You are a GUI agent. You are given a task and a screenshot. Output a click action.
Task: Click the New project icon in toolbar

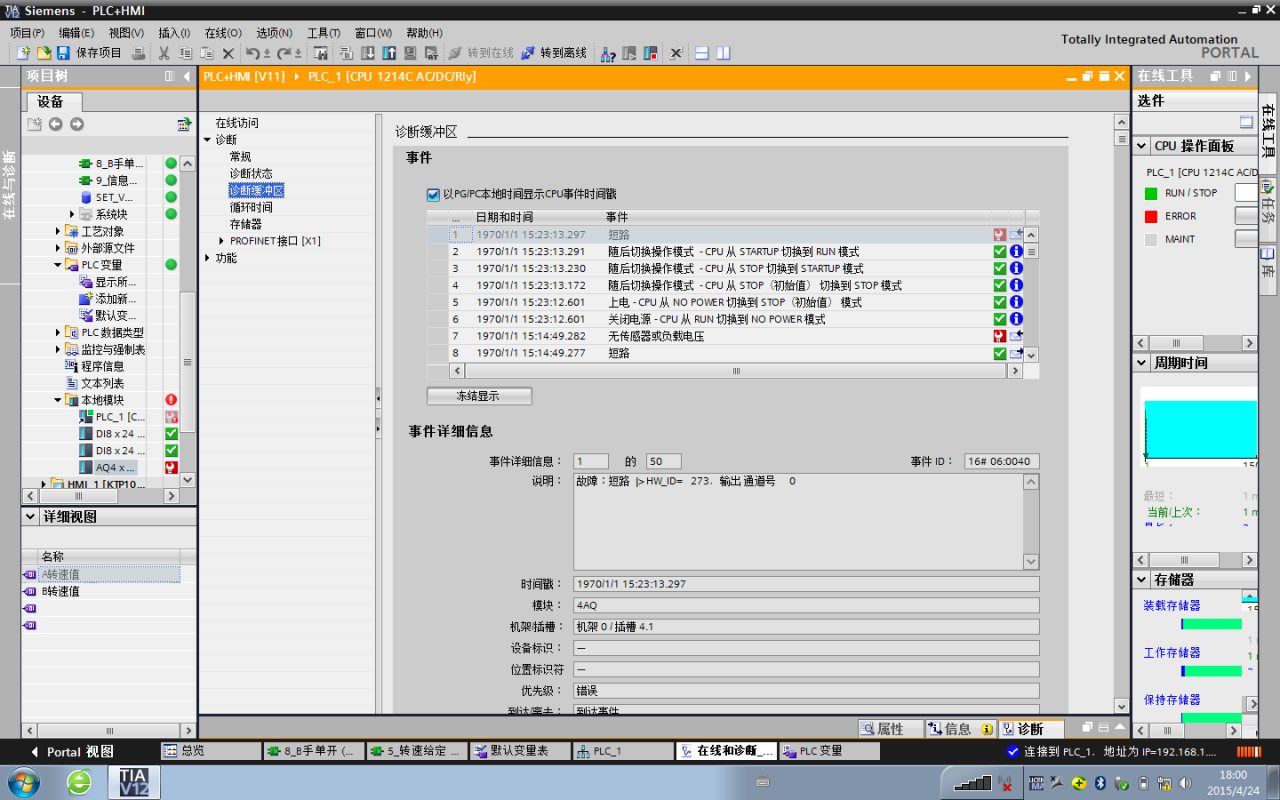24,53
